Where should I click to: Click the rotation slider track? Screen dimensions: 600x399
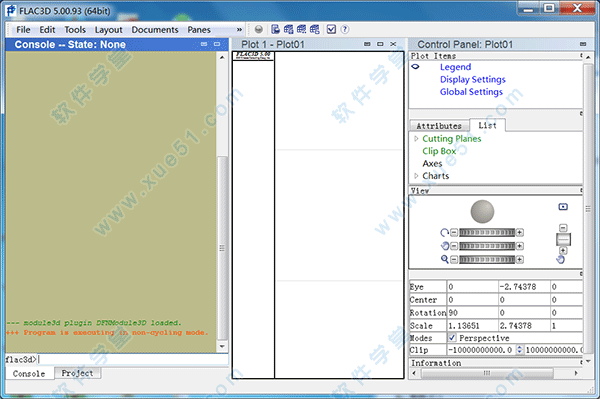click(x=487, y=232)
